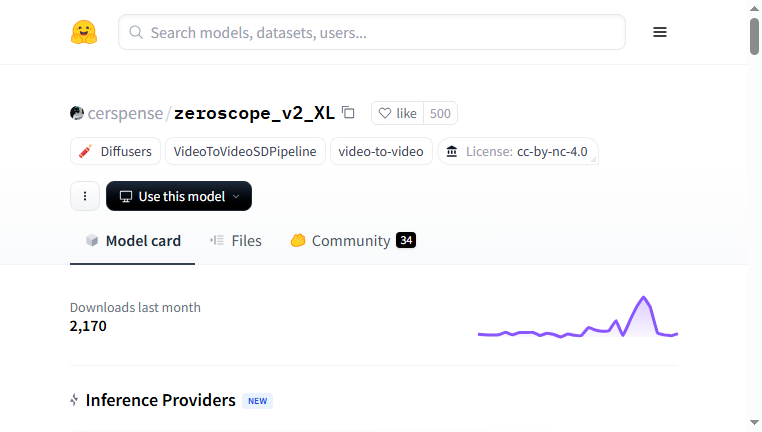Like the model with heart button
This screenshot has height=432, width=762.
coord(398,113)
